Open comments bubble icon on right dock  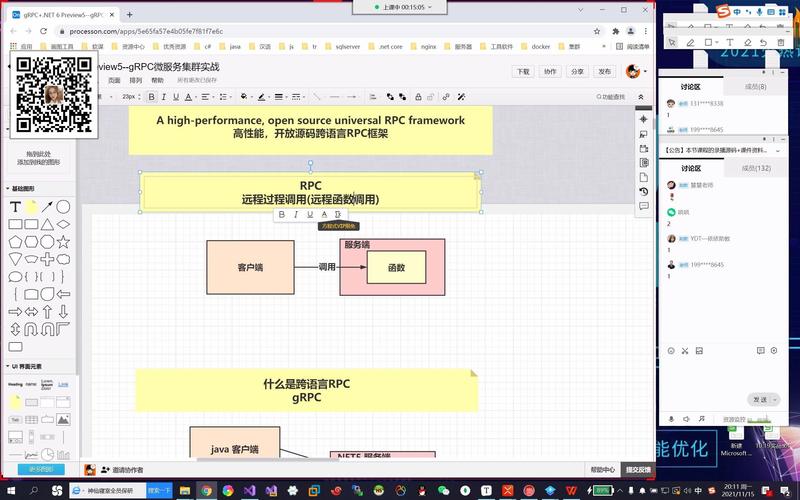(x=643, y=206)
